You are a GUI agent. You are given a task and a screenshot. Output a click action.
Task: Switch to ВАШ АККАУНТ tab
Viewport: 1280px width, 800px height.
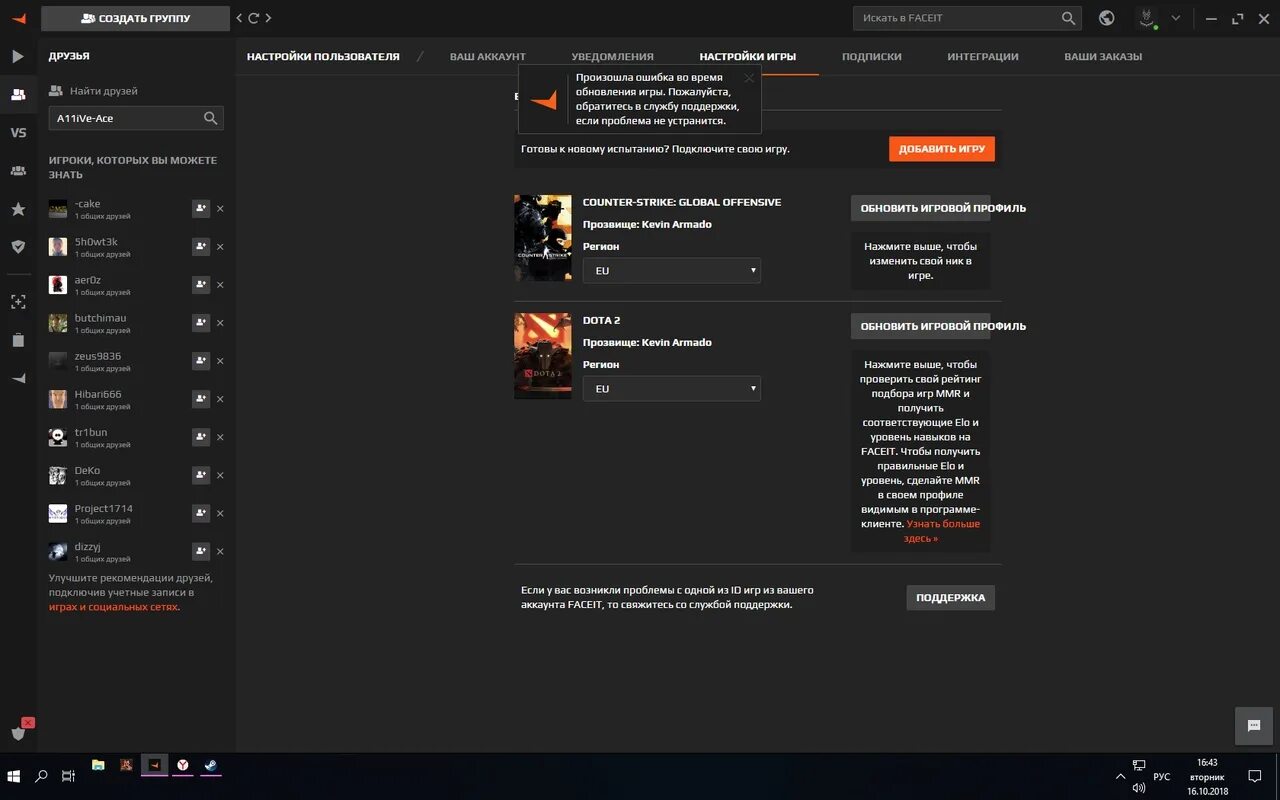tap(487, 56)
